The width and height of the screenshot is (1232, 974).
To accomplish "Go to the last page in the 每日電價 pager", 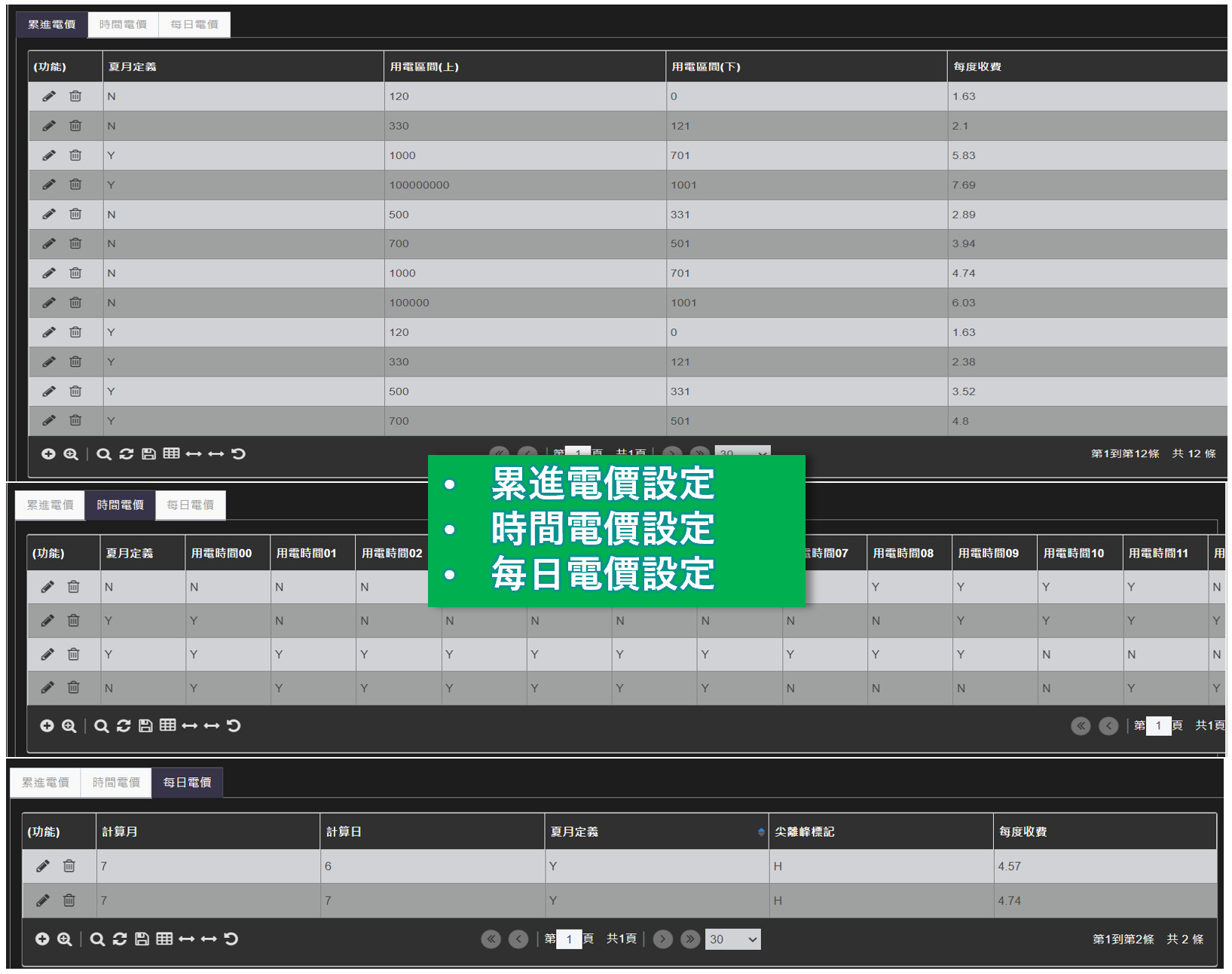I will [690, 939].
